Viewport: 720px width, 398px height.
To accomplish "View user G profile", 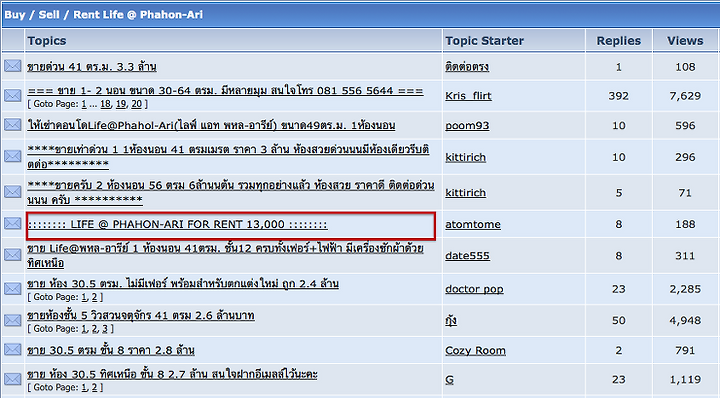I will pos(450,380).
